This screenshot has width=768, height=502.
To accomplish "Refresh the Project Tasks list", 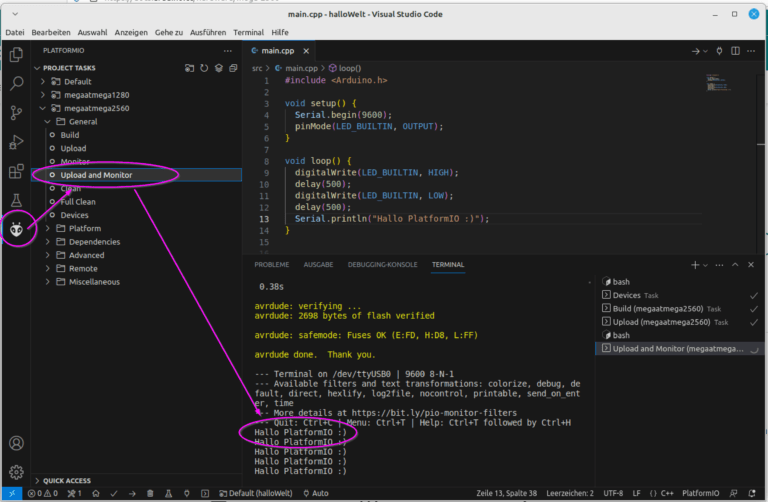I will (204, 68).
